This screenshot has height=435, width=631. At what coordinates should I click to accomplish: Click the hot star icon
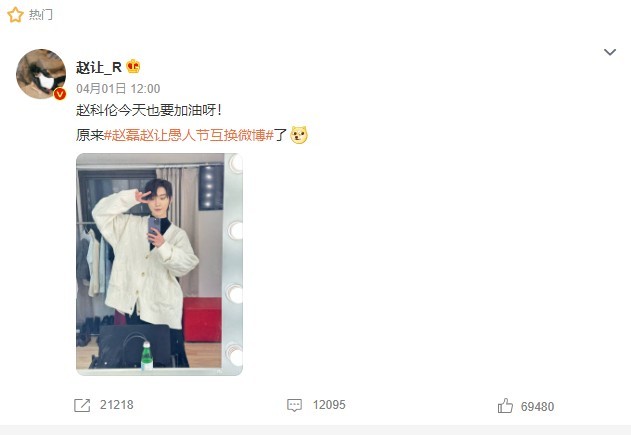pyautogui.click(x=15, y=15)
